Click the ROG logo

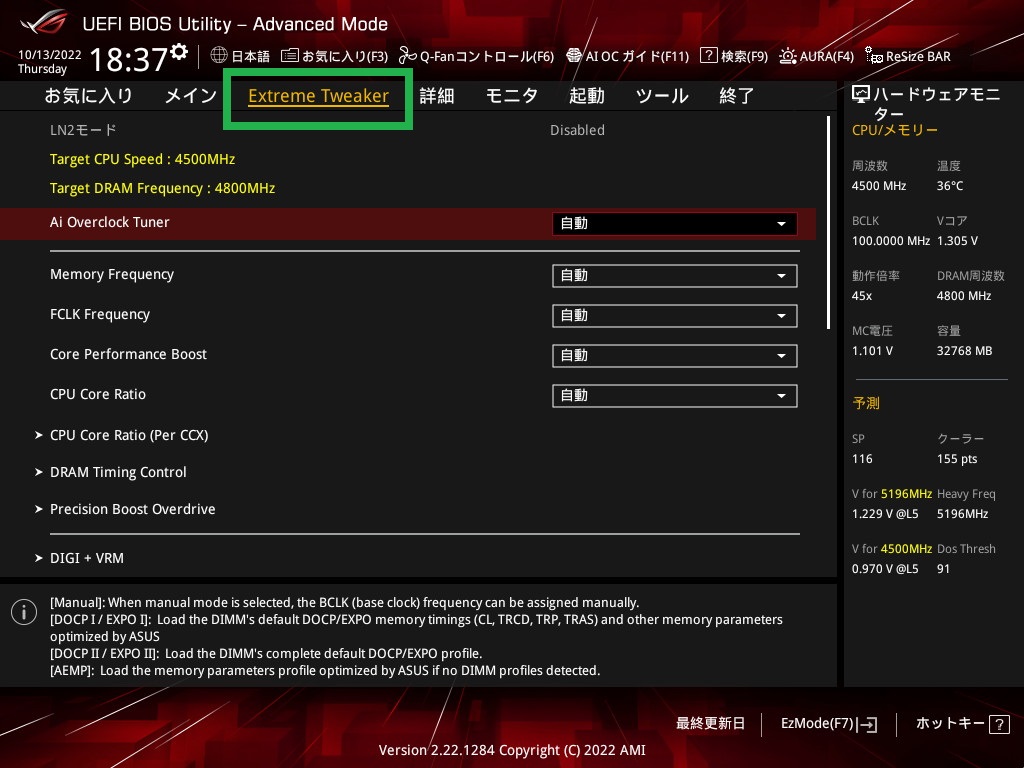pyautogui.click(x=43, y=22)
